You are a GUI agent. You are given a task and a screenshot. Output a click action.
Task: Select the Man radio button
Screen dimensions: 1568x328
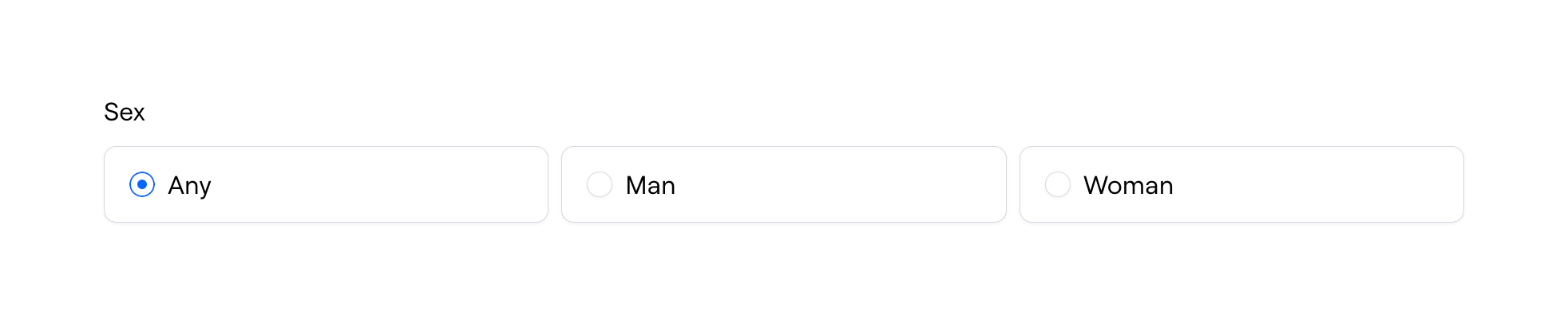(600, 184)
